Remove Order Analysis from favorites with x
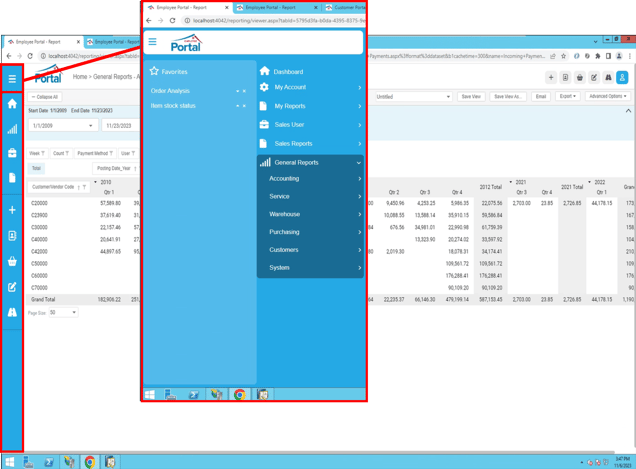Screen dimensions: 636x469 click(244, 91)
